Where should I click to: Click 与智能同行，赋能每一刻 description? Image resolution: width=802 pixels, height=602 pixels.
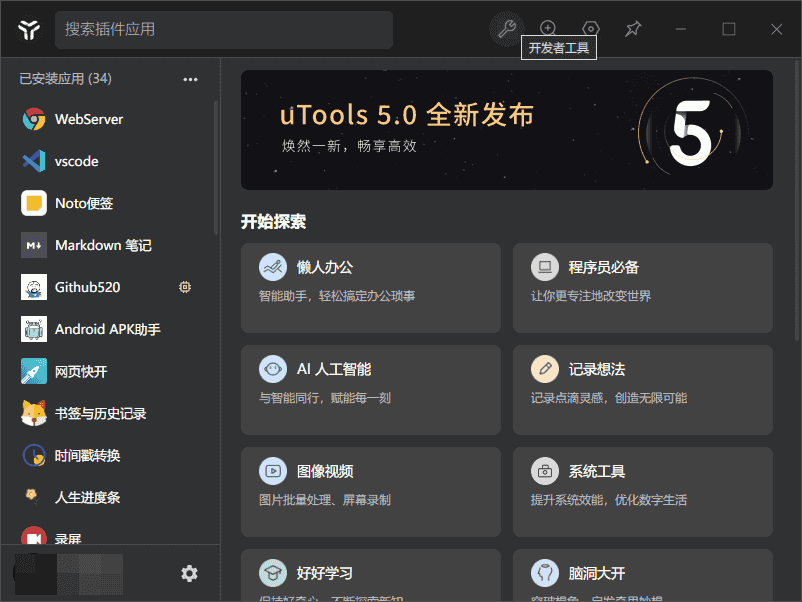click(325, 398)
